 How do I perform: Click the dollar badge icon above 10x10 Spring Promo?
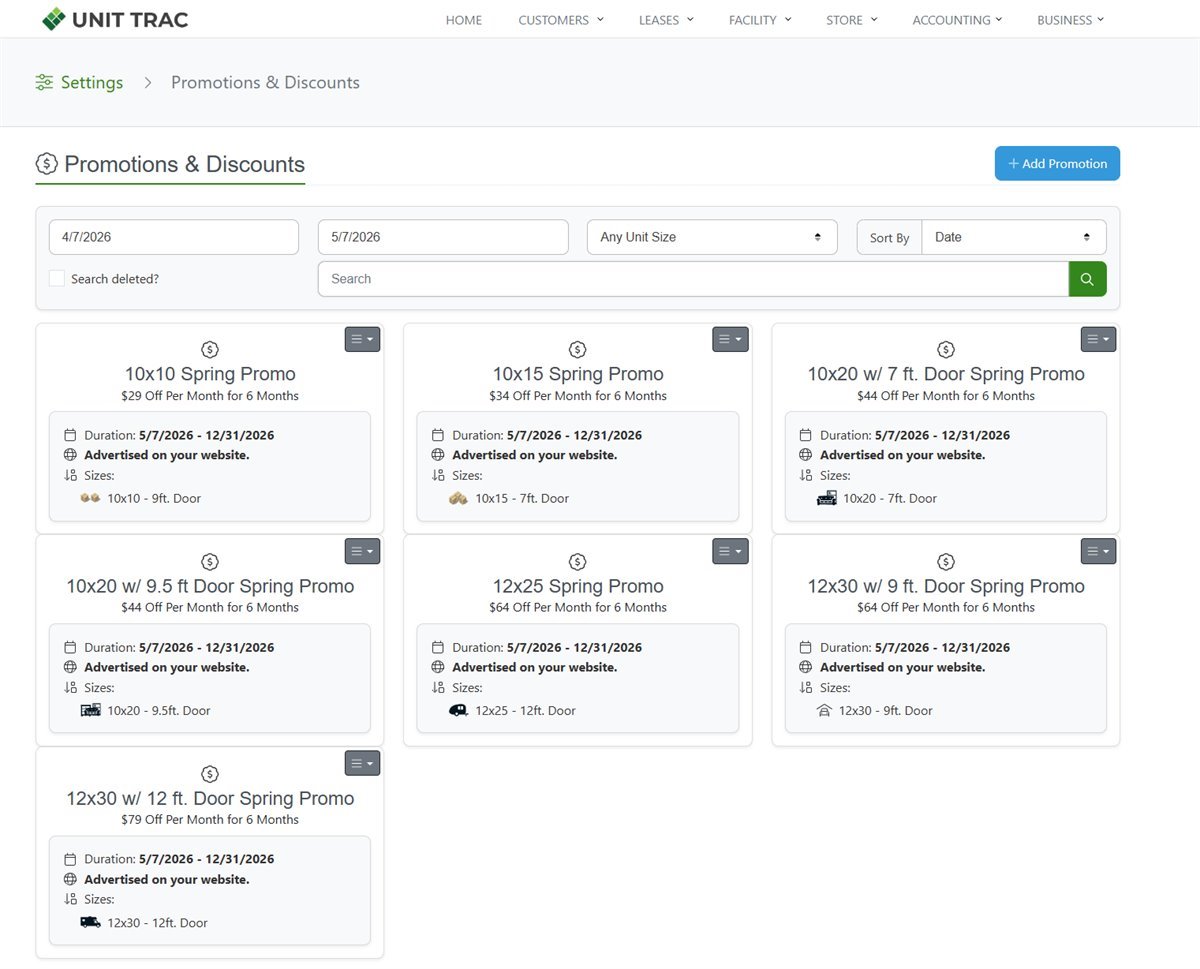[x=210, y=349]
